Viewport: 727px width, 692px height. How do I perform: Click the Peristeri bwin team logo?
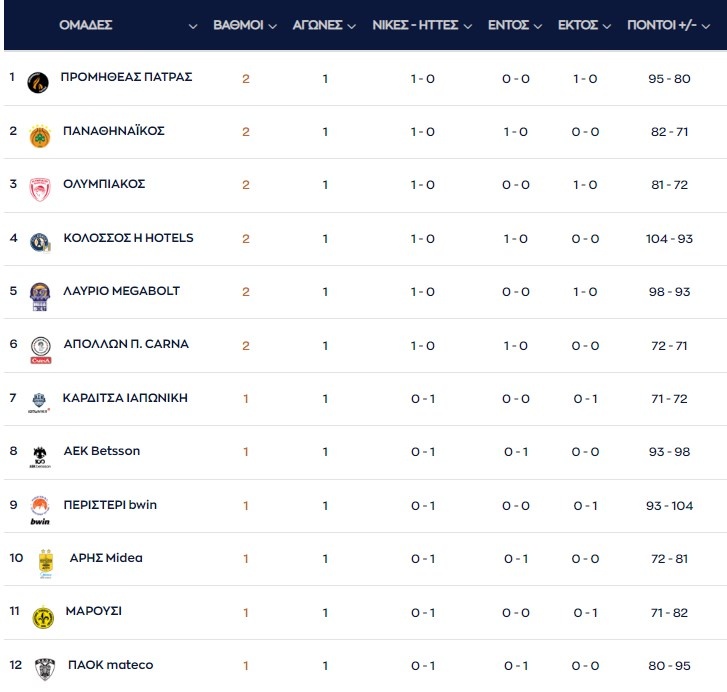coord(40,509)
